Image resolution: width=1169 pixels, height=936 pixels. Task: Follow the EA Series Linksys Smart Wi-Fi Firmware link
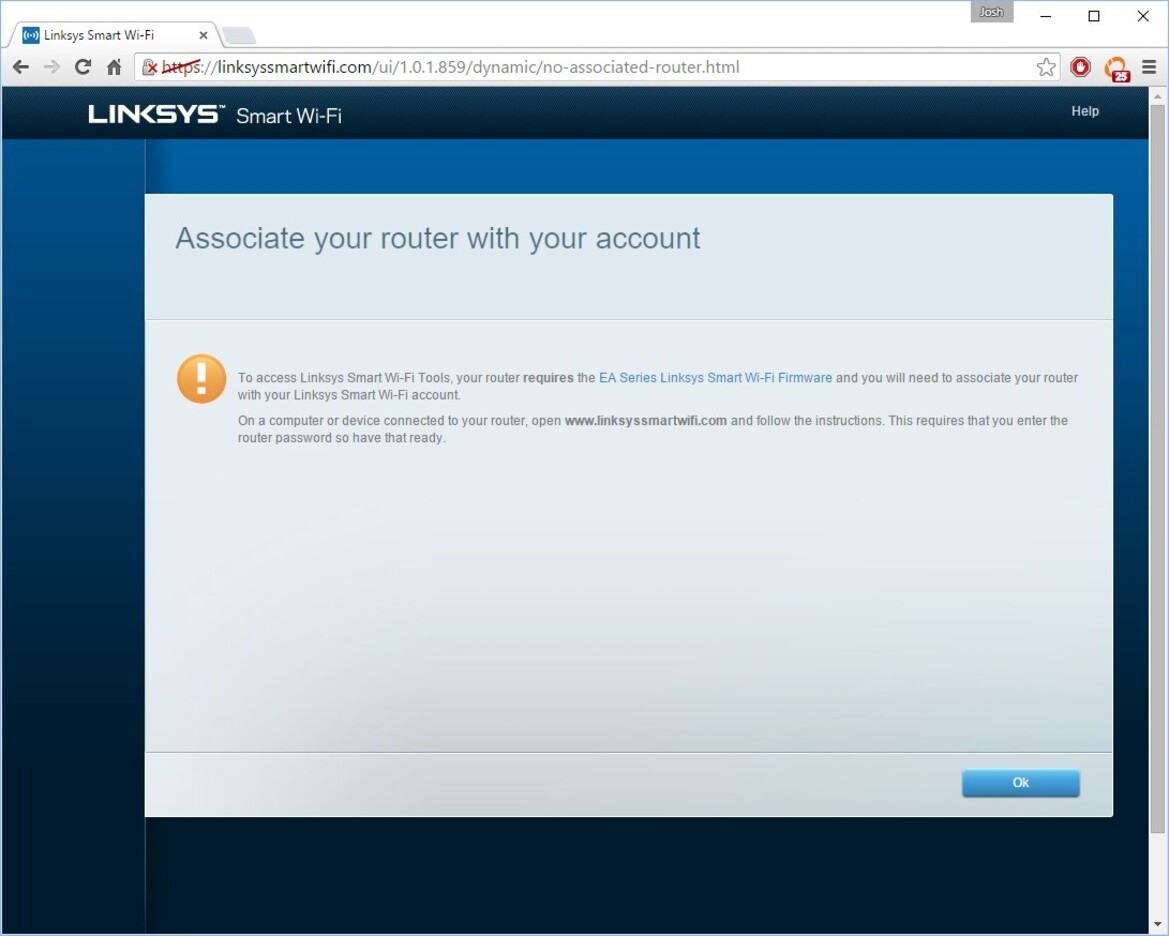pos(715,378)
